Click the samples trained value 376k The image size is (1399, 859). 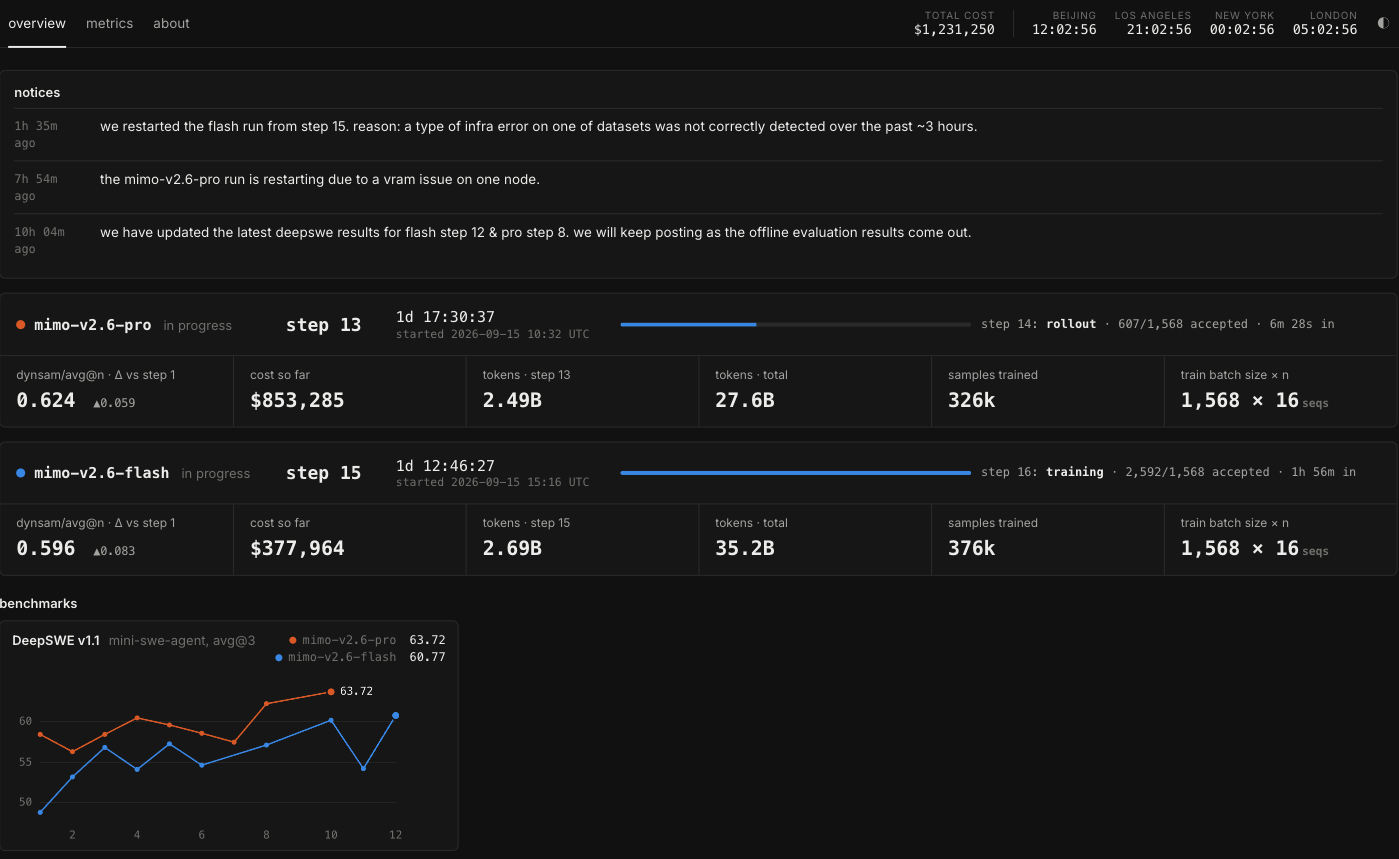coord(972,548)
